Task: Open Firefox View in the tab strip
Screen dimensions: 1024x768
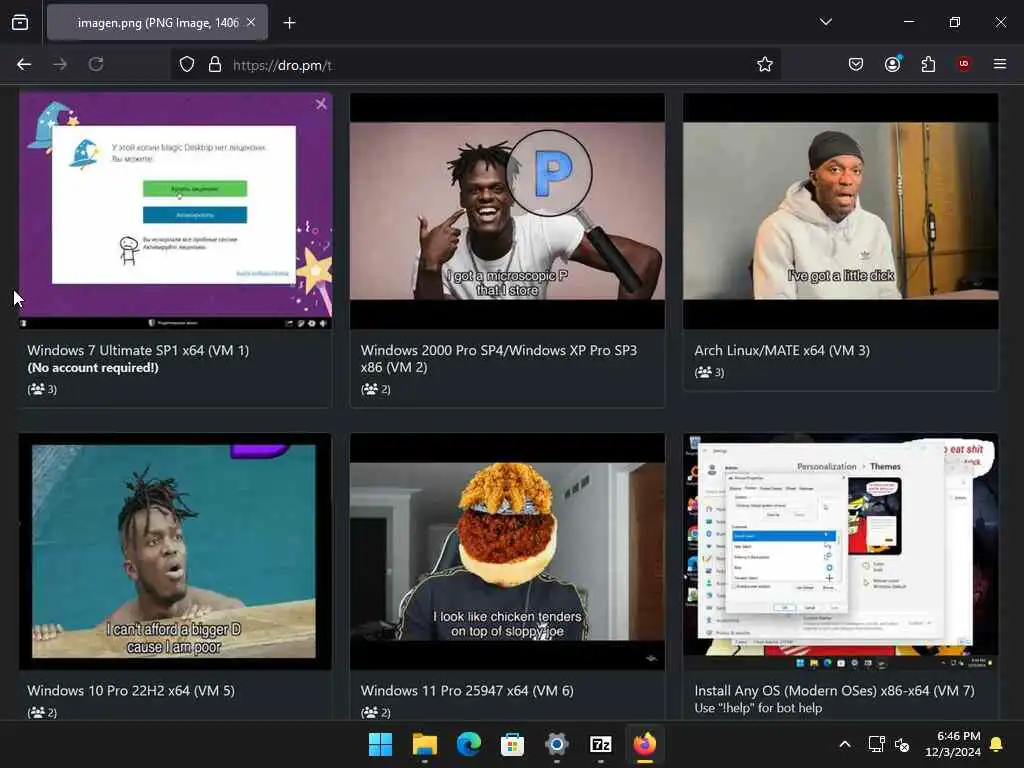Action: pos(20,23)
